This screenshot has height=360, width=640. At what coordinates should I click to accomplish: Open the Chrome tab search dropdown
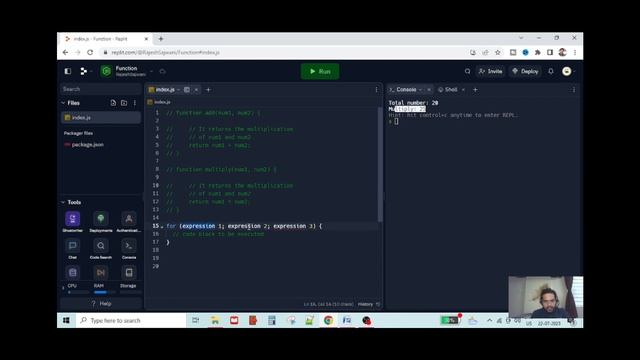521,38
